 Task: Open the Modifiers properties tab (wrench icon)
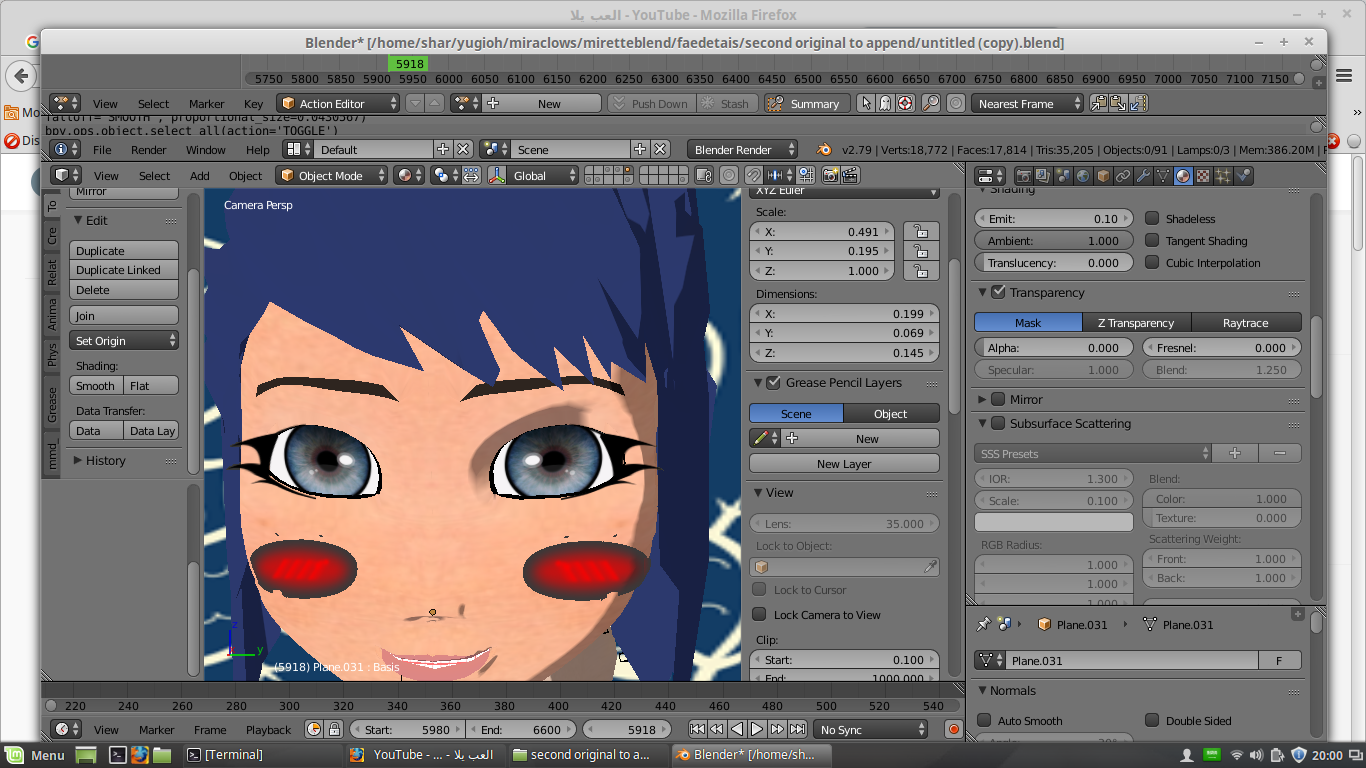click(x=1143, y=176)
